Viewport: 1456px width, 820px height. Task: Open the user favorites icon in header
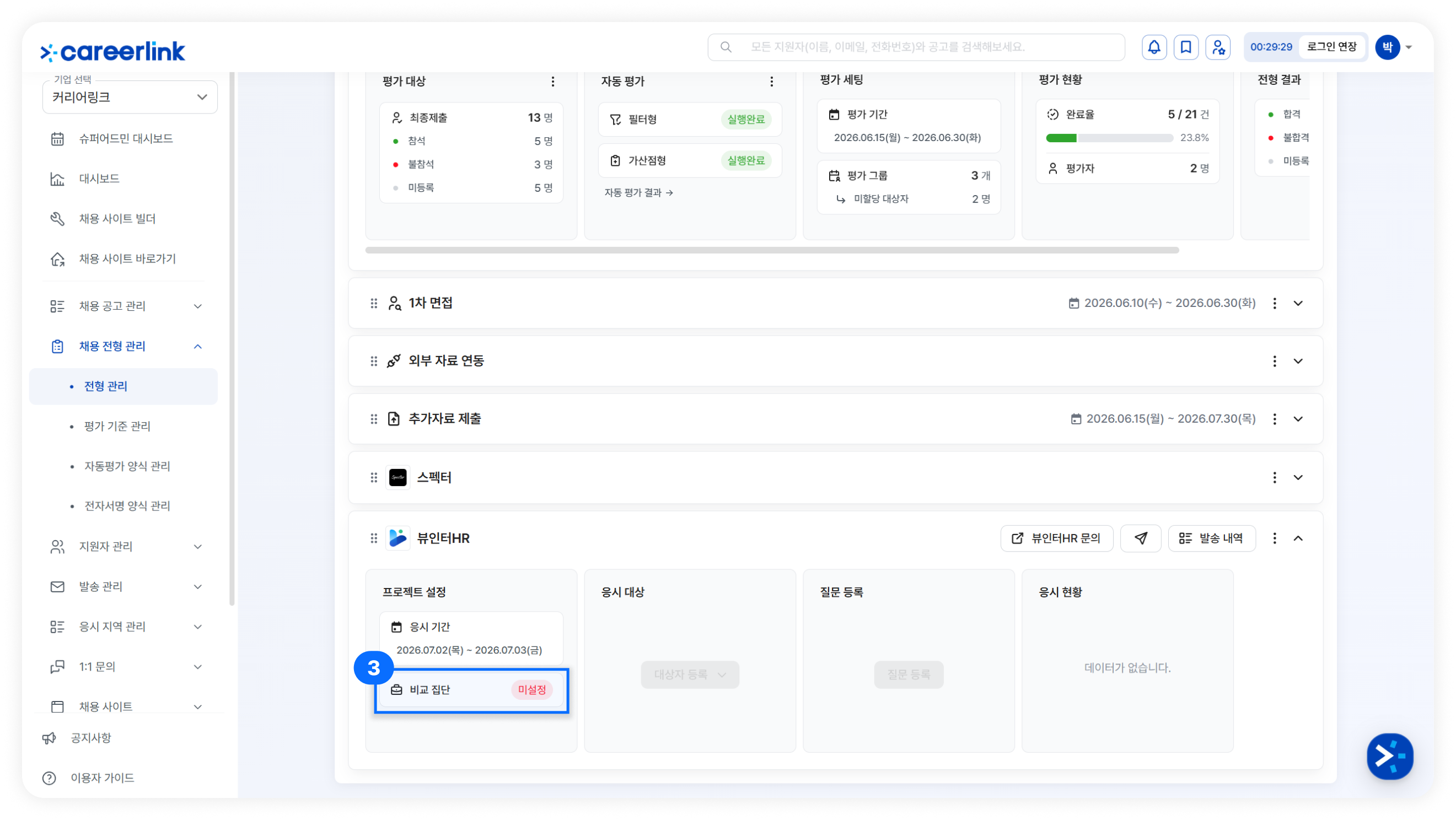point(1218,47)
